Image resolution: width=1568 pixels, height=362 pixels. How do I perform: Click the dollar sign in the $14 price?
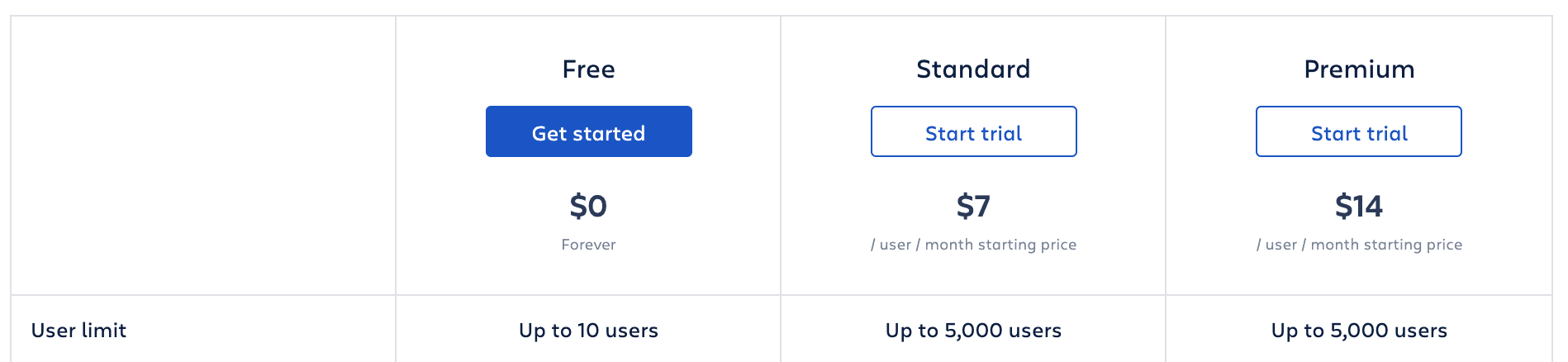(1342, 206)
